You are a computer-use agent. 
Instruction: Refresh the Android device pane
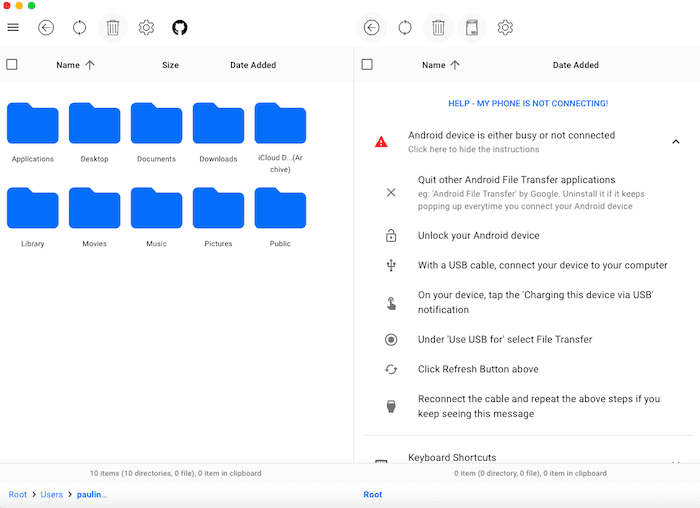point(405,28)
